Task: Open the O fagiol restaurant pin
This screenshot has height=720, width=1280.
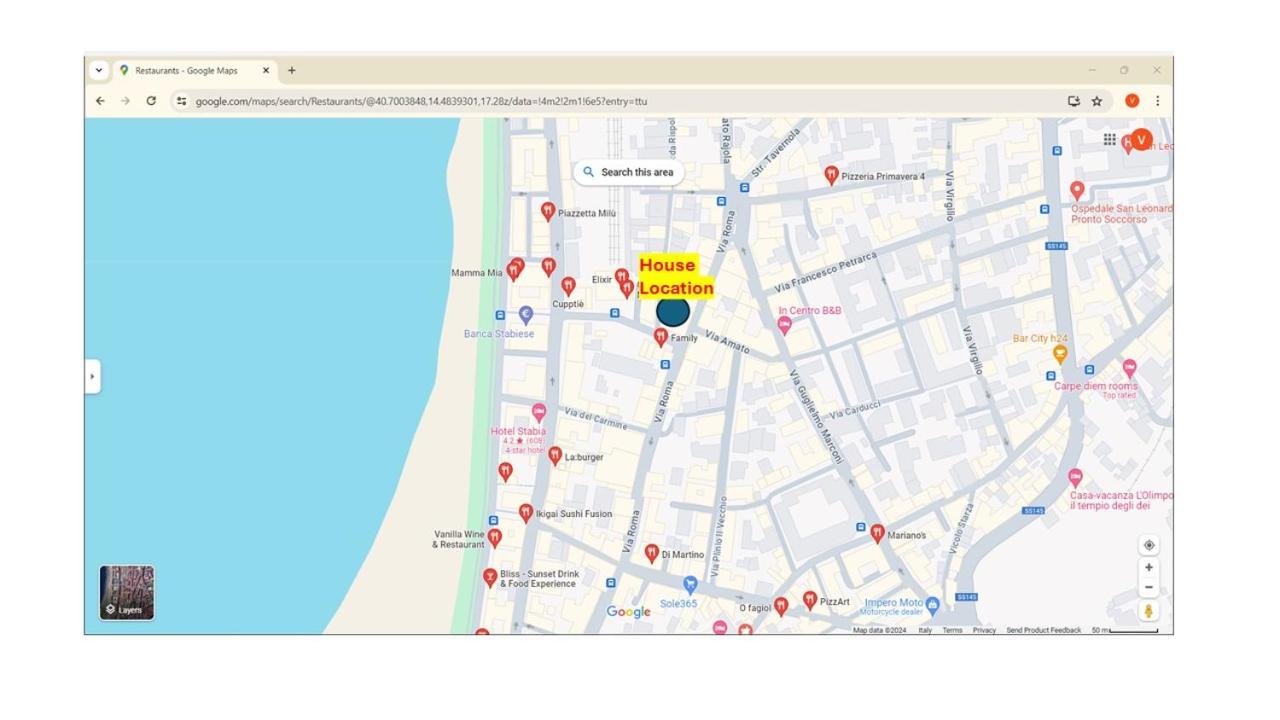Action: [x=781, y=606]
